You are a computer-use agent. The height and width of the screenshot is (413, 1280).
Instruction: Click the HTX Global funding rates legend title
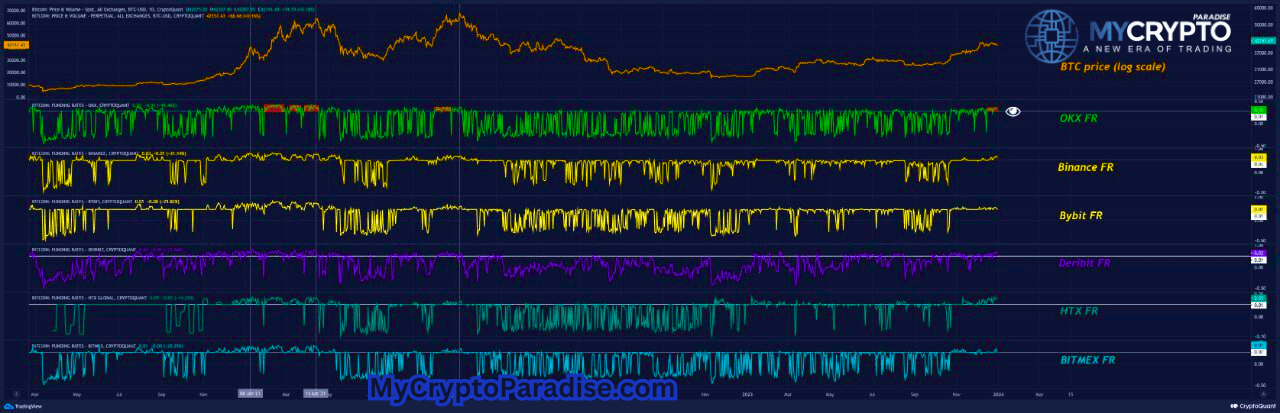point(90,298)
